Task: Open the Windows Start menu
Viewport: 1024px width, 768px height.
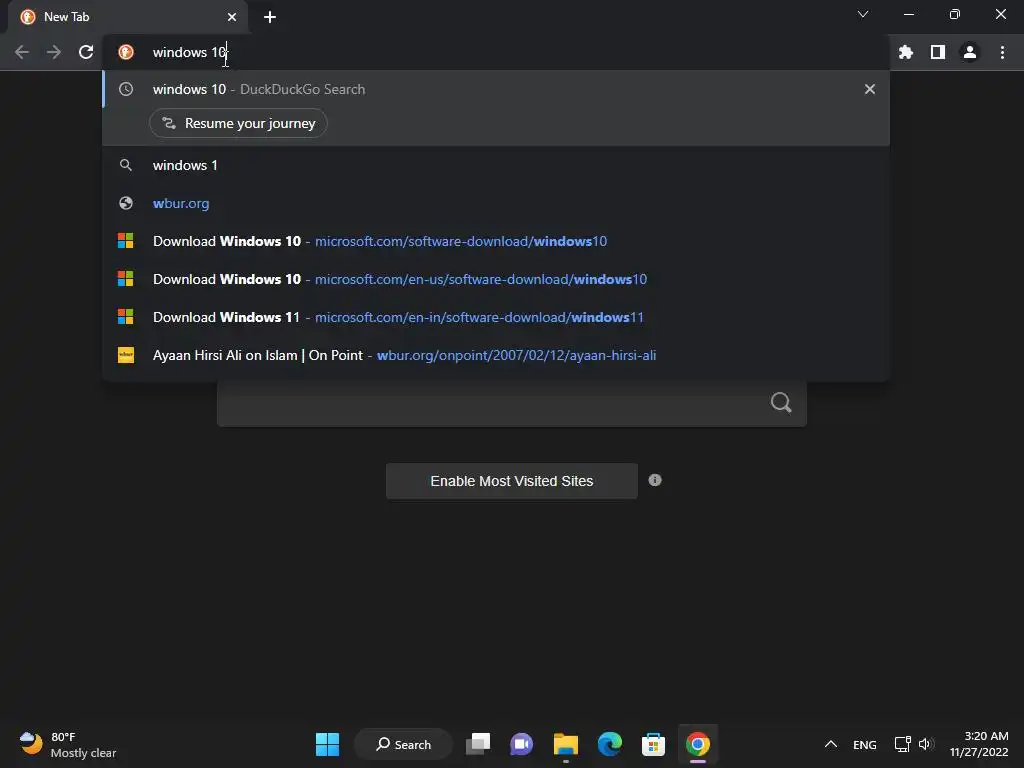Action: pyautogui.click(x=327, y=744)
